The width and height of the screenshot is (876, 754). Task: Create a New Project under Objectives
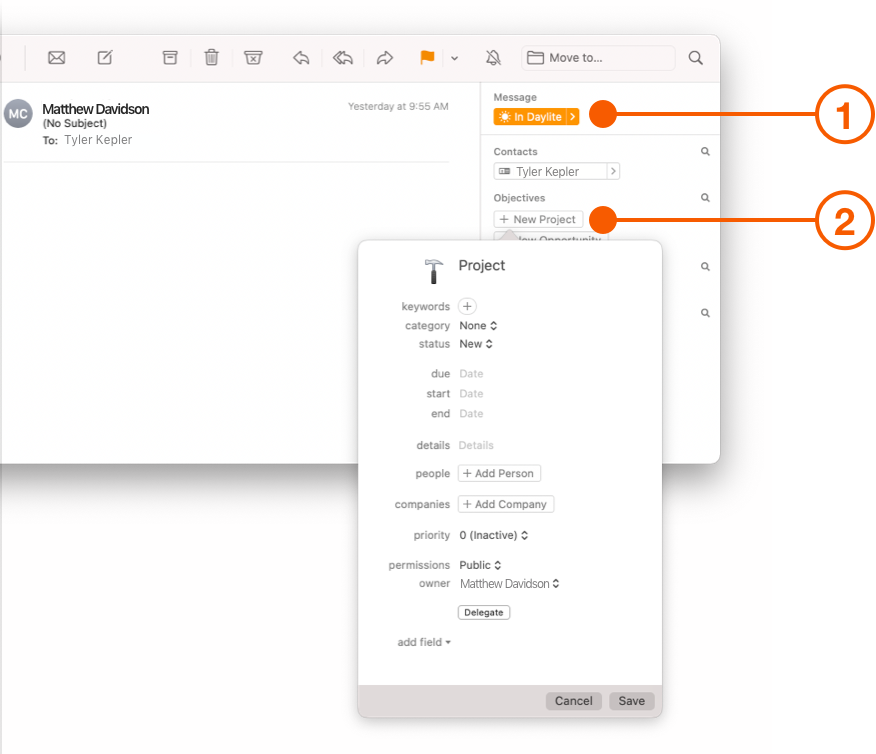click(538, 219)
